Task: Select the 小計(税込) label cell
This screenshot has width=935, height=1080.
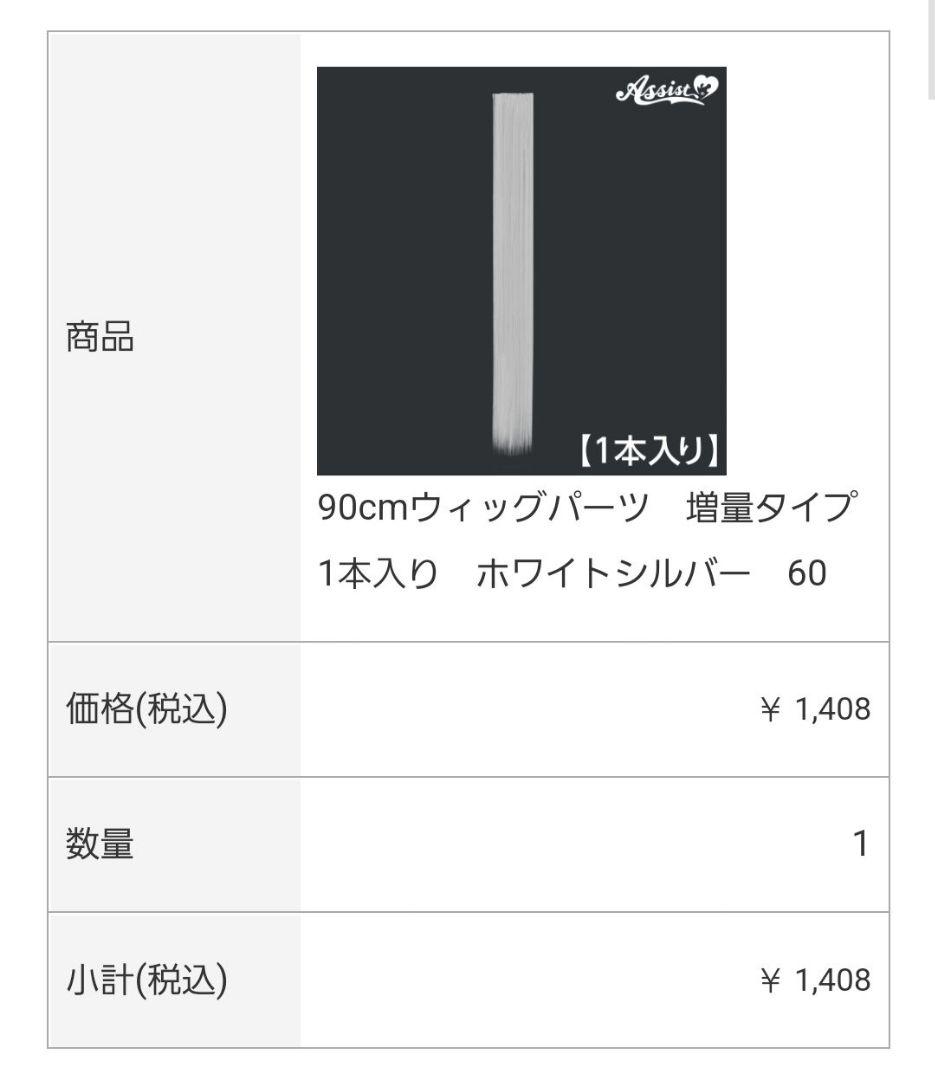Action: coord(174,980)
